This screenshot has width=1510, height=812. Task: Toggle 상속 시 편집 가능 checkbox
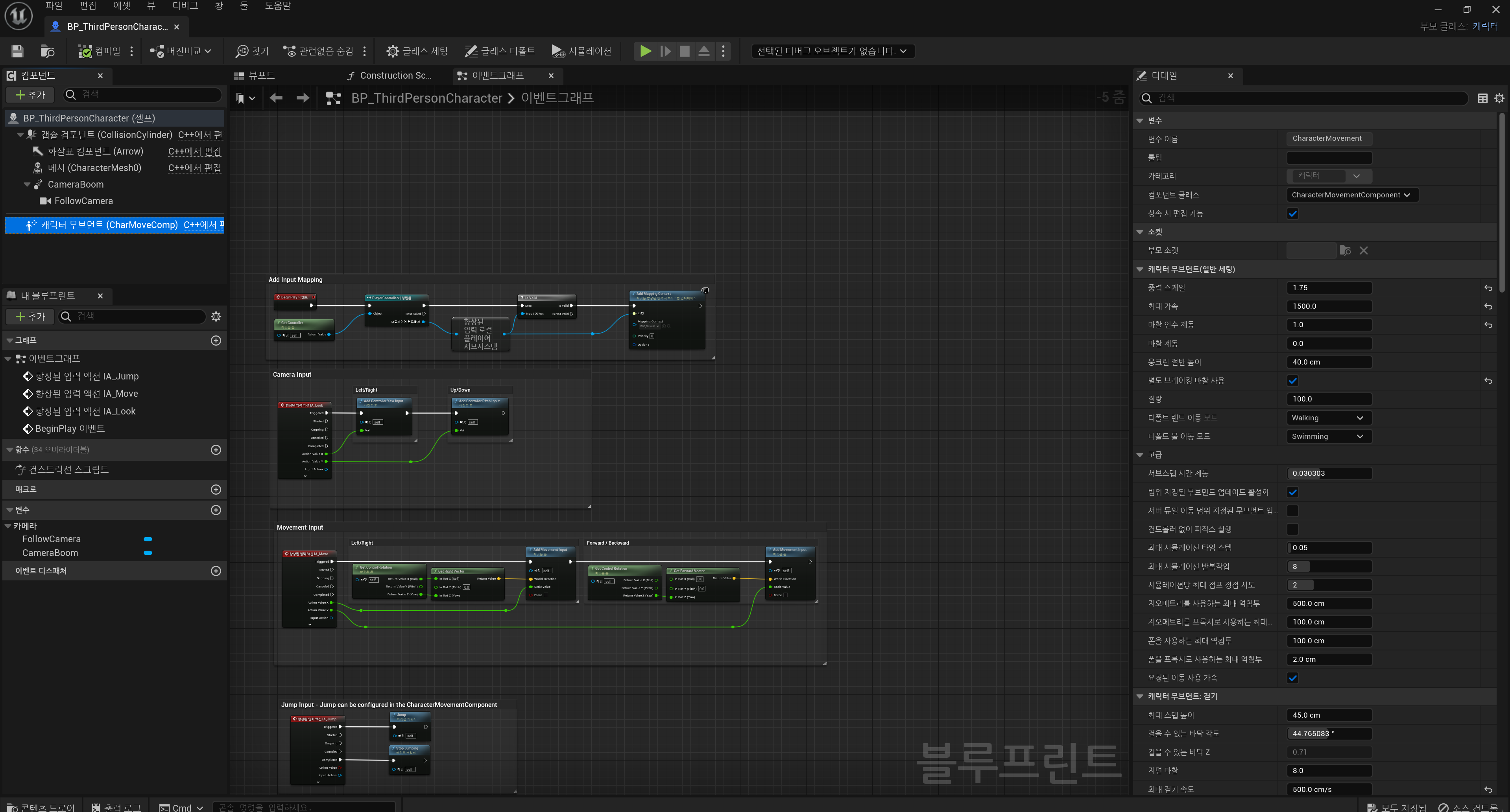(1292, 214)
